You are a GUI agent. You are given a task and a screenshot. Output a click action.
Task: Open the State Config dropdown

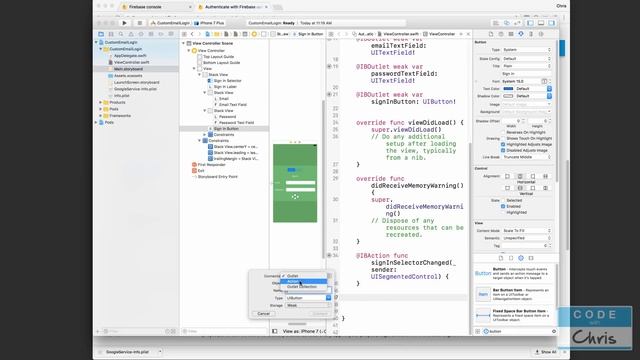(527, 59)
